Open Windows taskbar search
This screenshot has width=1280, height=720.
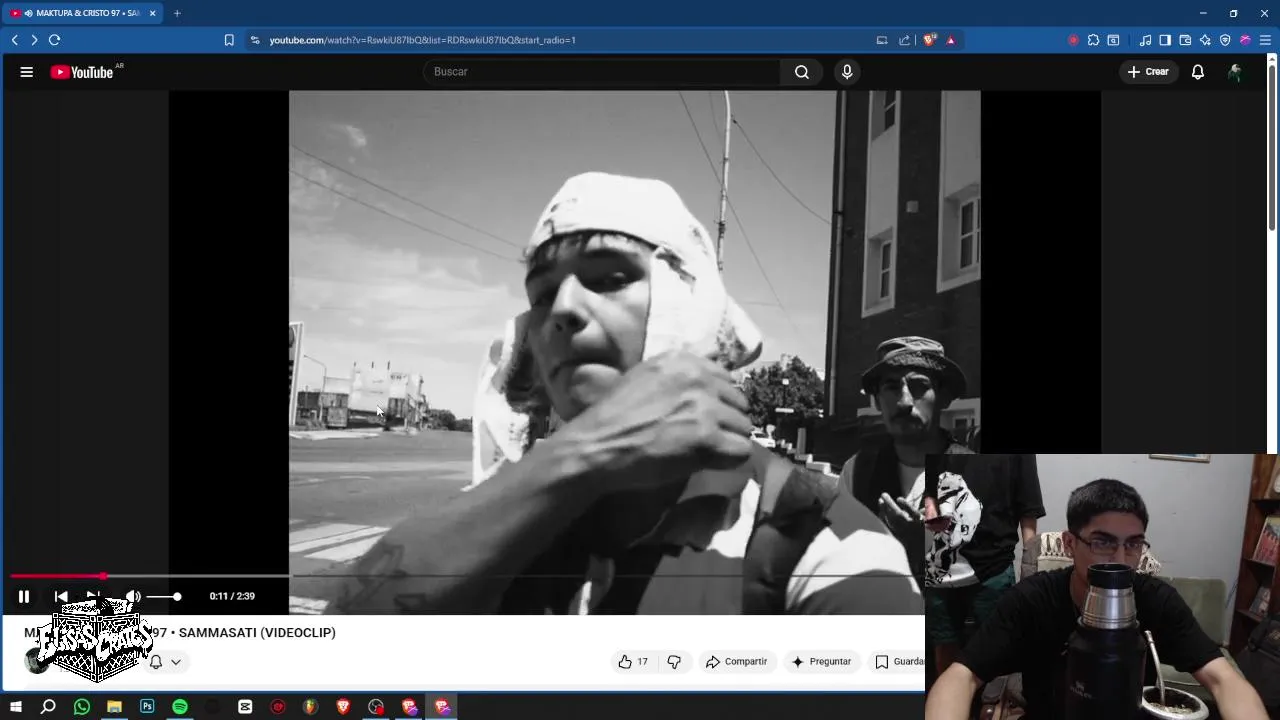click(x=48, y=707)
